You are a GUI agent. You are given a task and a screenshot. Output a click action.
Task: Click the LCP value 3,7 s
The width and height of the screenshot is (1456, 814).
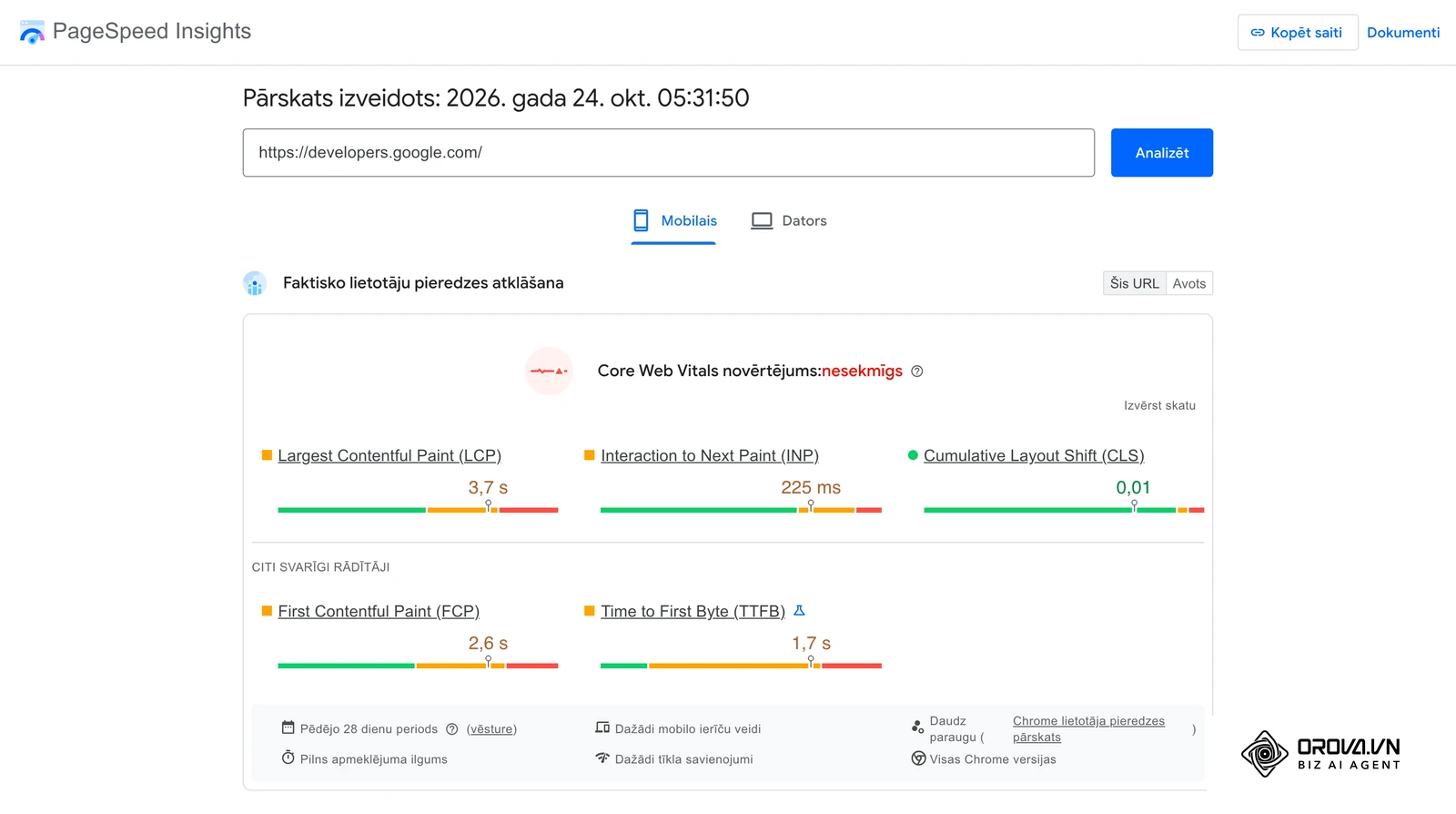coord(488,488)
